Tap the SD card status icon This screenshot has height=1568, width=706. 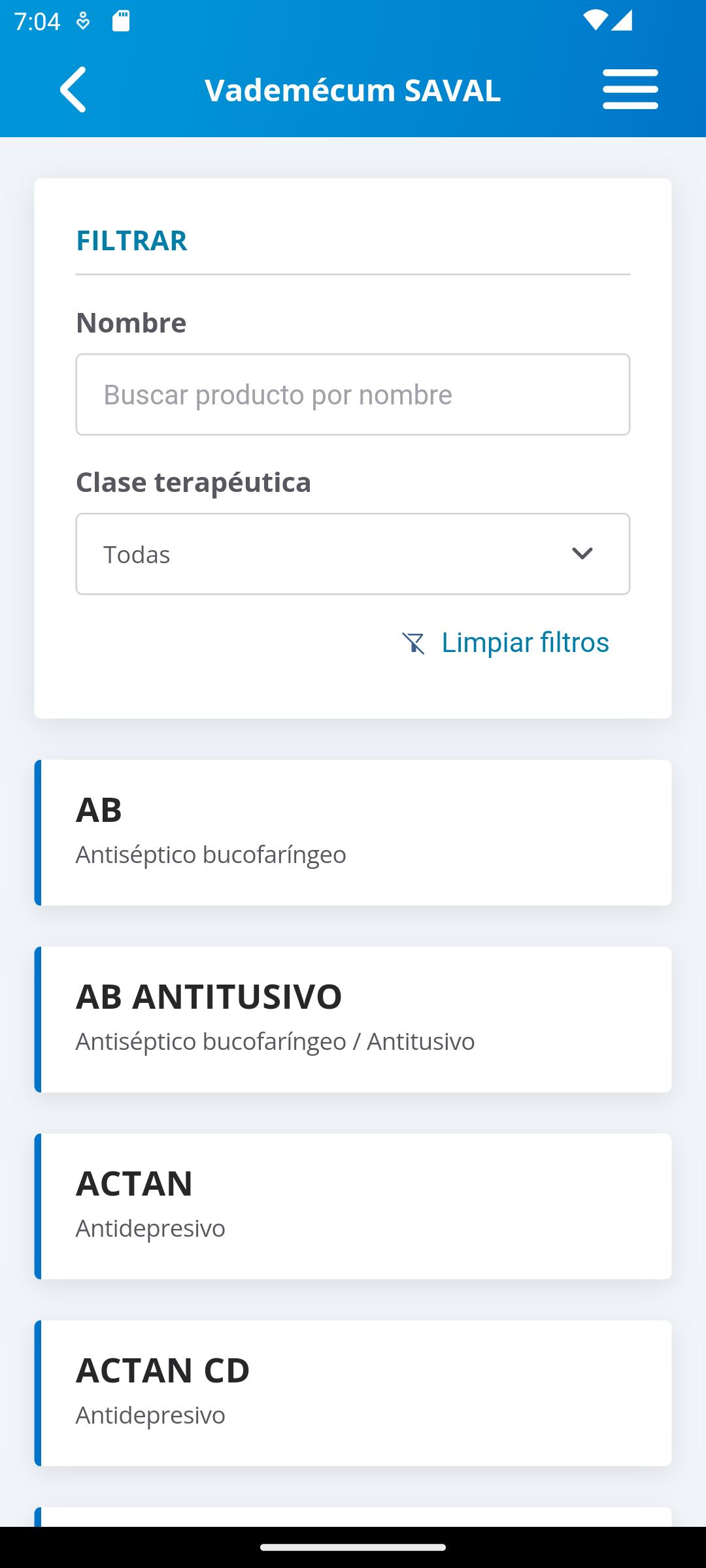click(121, 21)
